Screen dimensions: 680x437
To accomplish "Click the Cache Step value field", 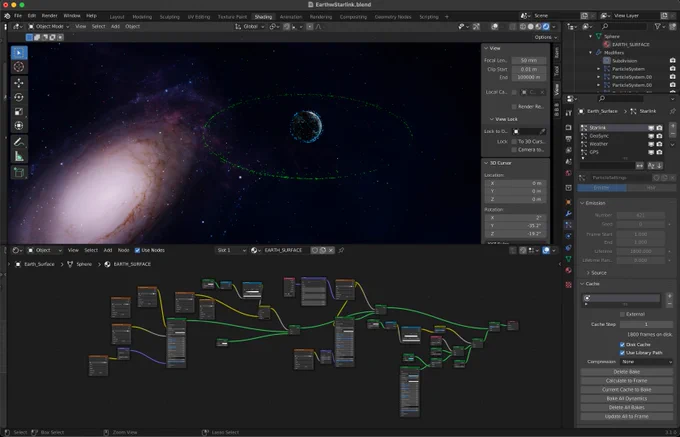I will point(646,324).
